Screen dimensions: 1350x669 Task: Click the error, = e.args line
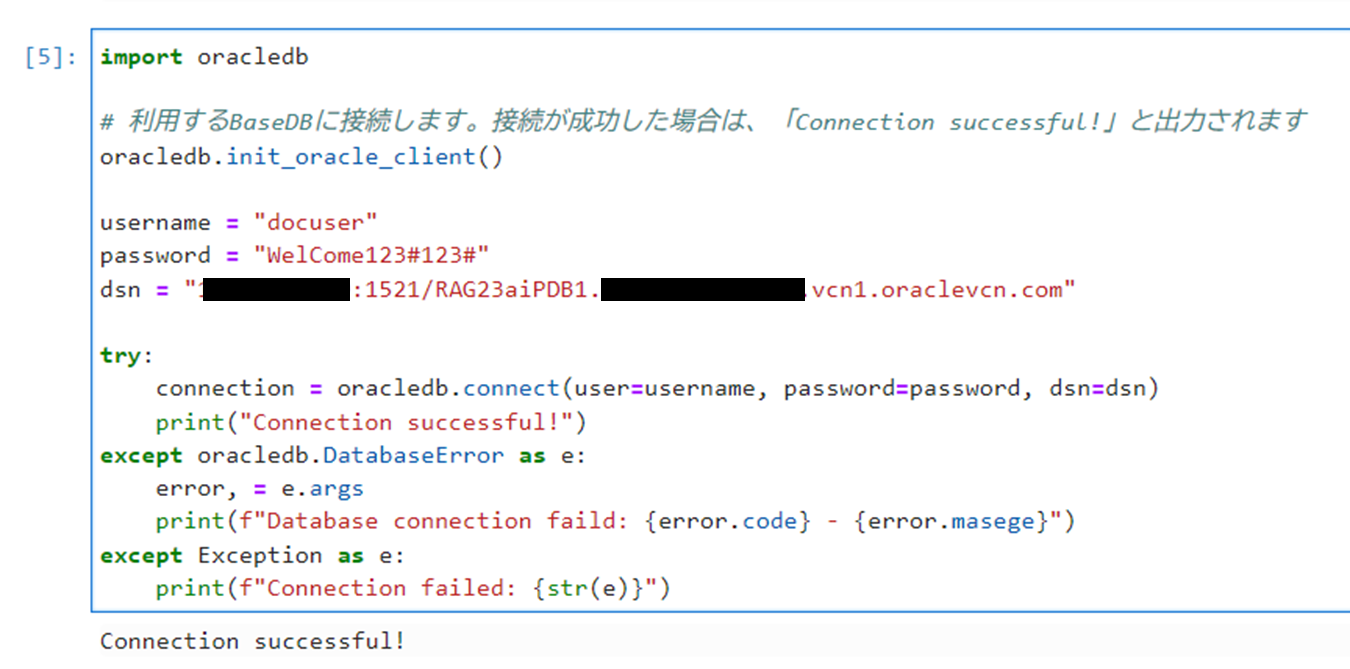click(x=260, y=489)
